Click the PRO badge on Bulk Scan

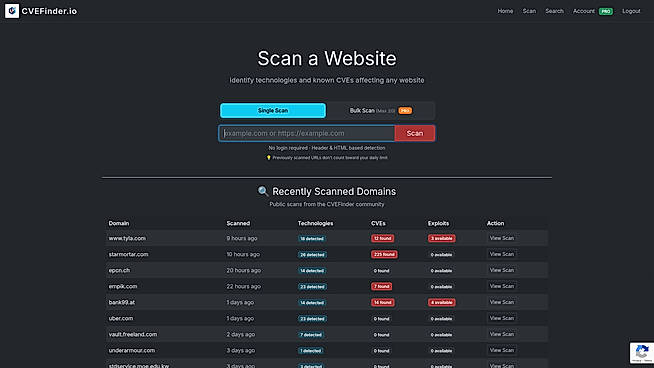point(405,111)
